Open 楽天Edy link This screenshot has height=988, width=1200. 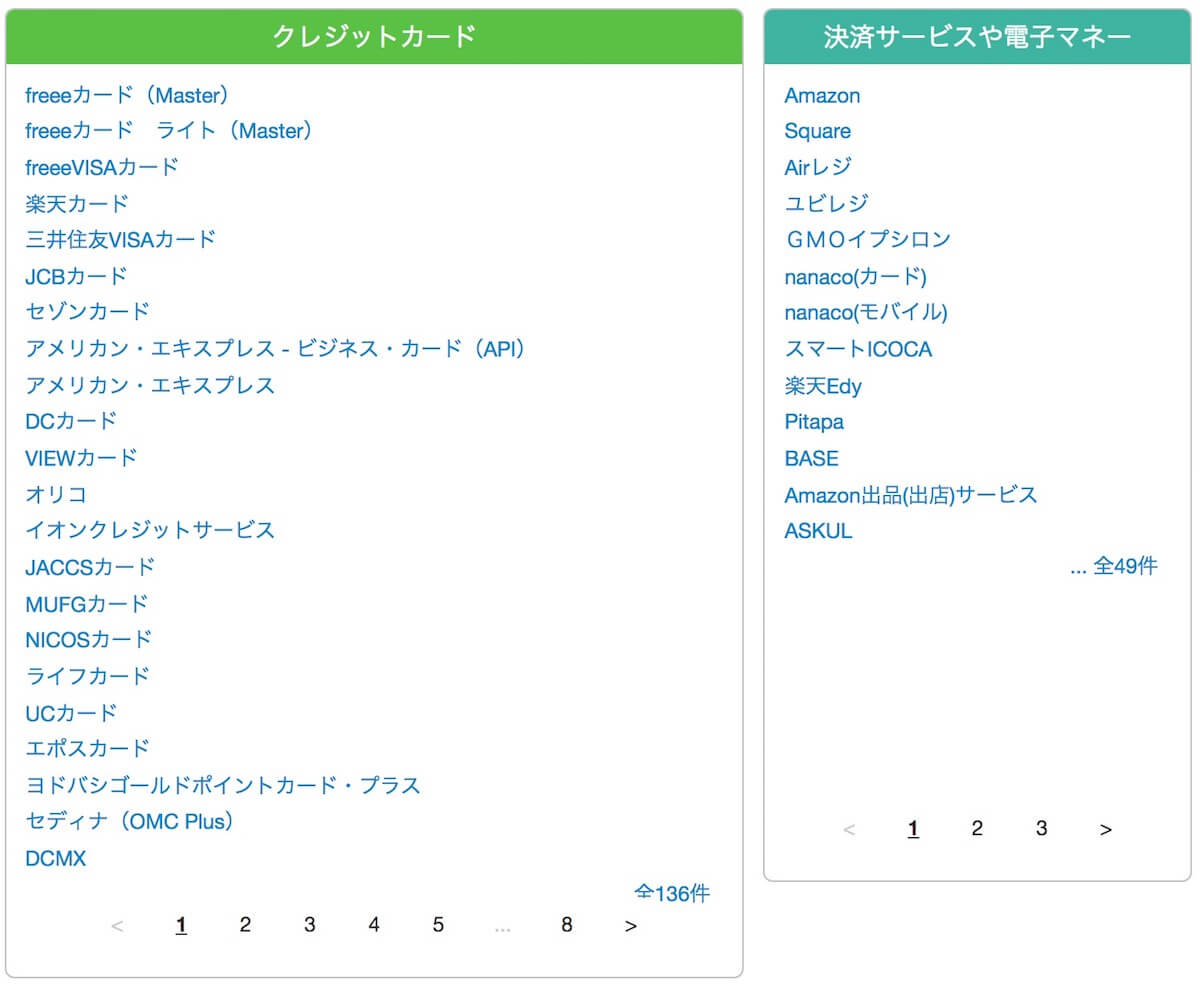[x=823, y=385]
